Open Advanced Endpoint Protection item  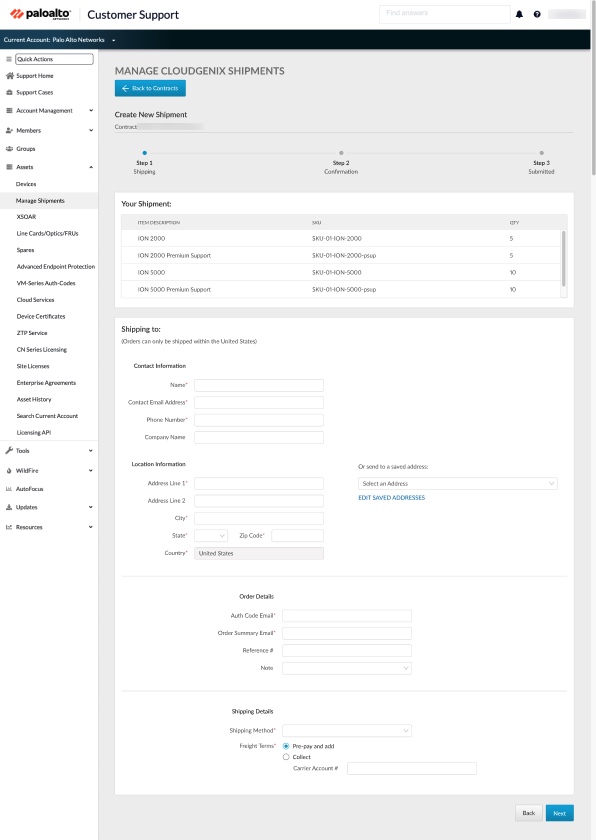pos(56,266)
